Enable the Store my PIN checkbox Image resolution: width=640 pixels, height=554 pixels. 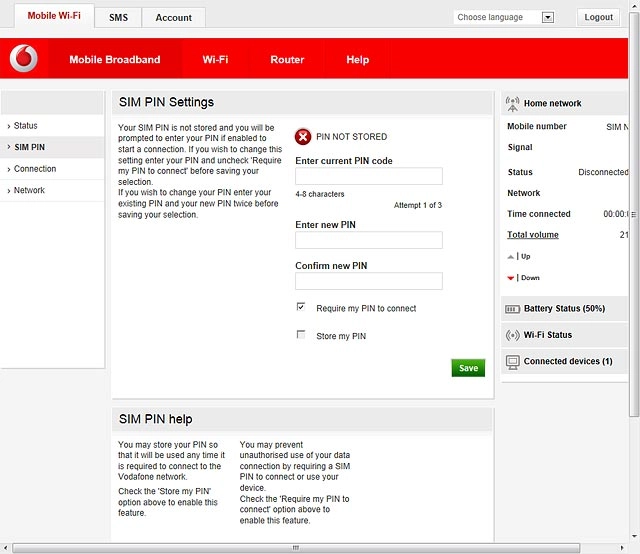(x=301, y=335)
